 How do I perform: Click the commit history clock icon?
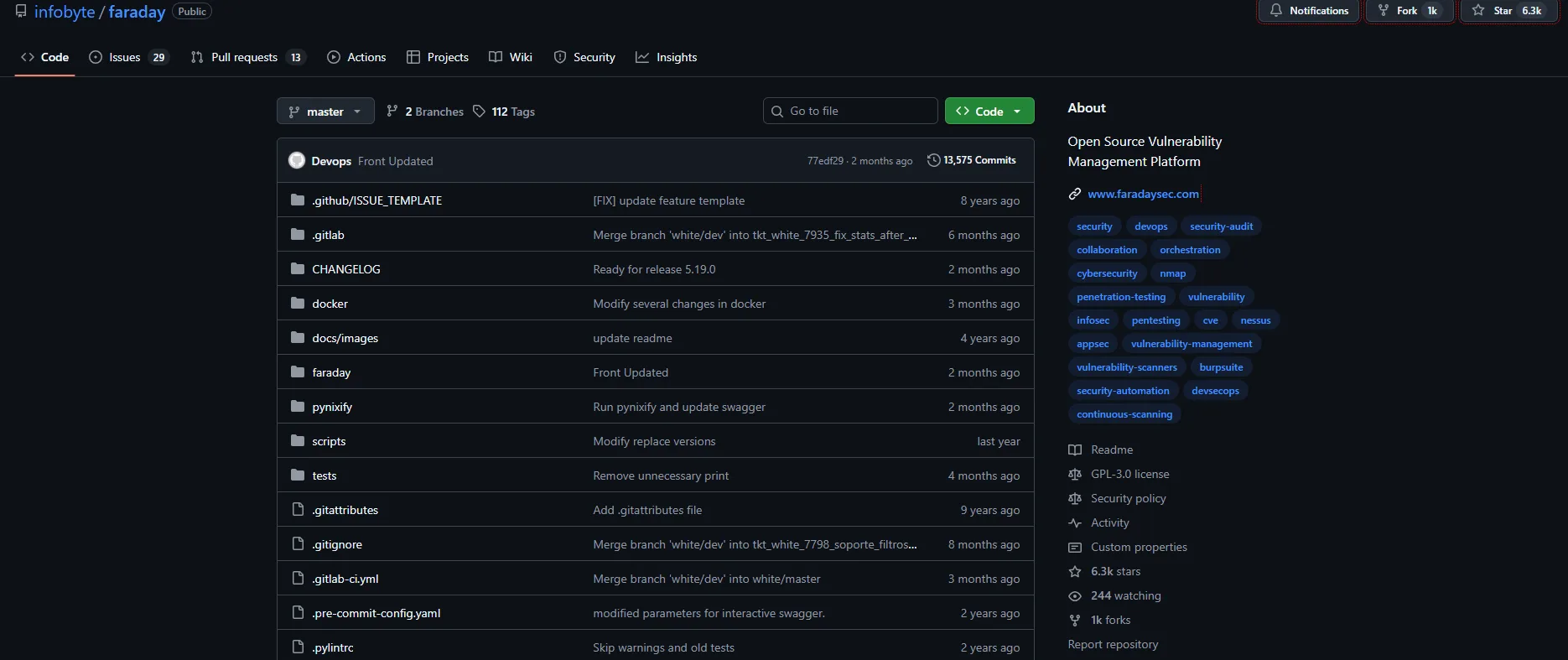(x=933, y=160)
